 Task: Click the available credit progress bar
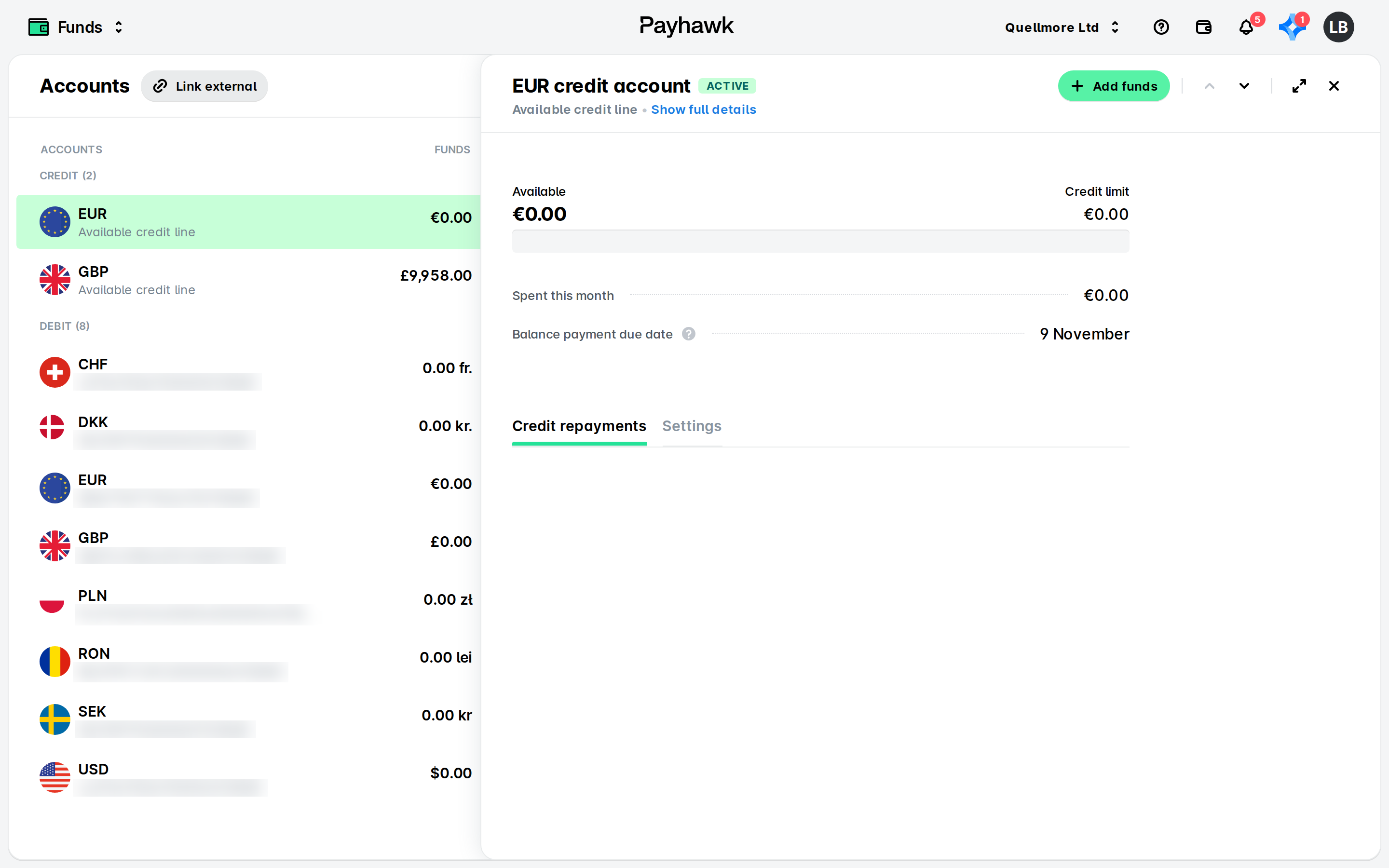tap(820, 241)
